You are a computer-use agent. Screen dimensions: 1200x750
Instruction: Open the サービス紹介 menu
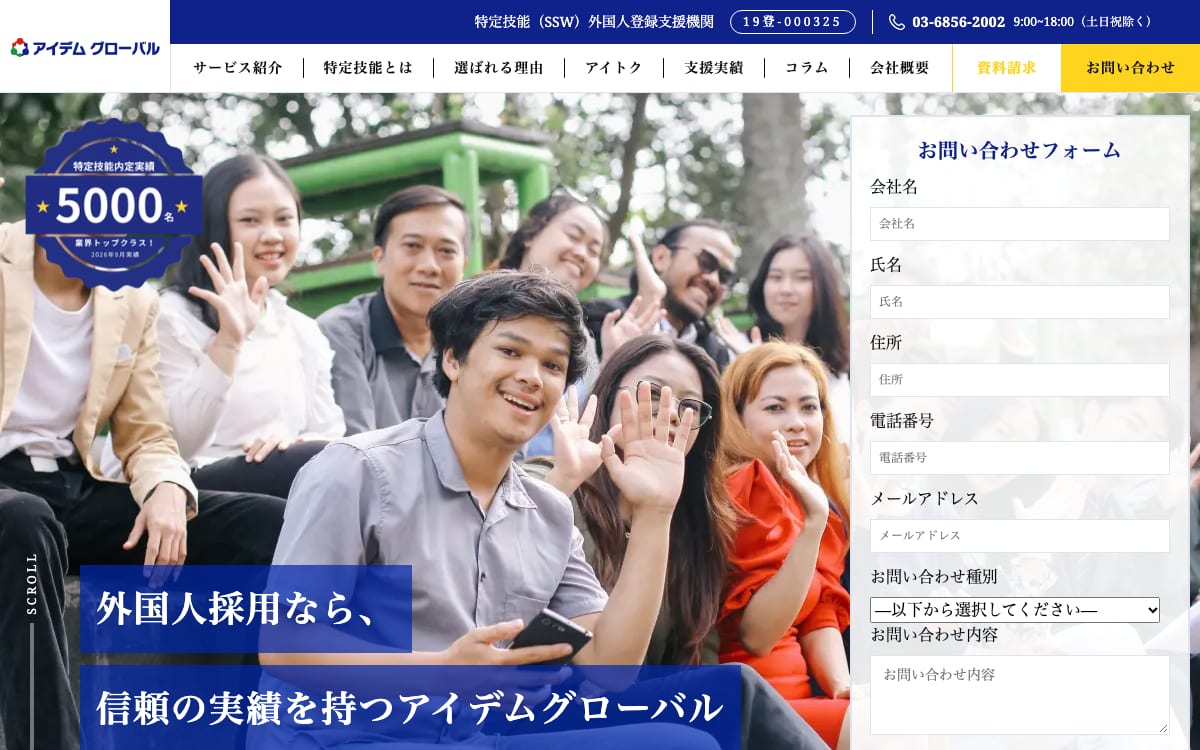pyautogui.click(x=237, y=68)
